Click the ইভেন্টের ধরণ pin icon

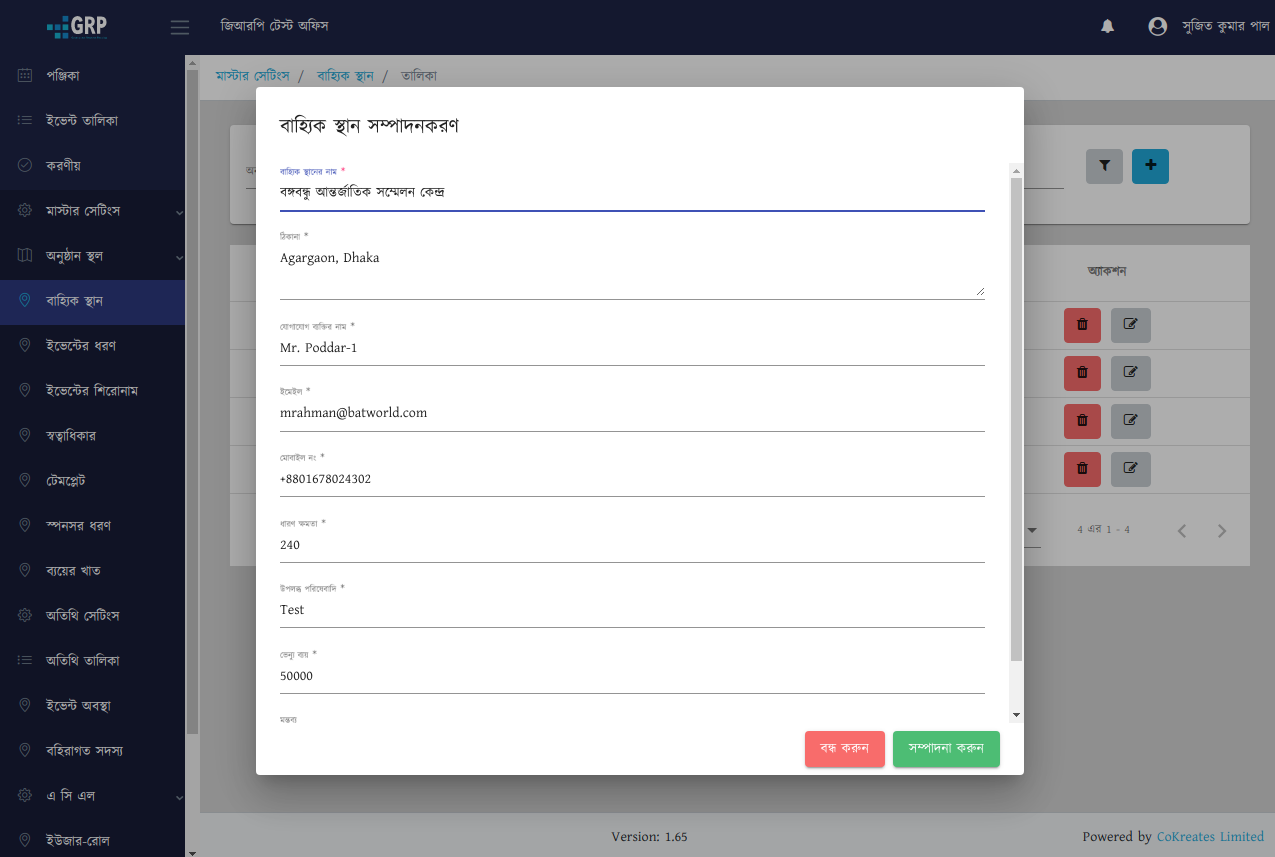click(x=25, y=345)
